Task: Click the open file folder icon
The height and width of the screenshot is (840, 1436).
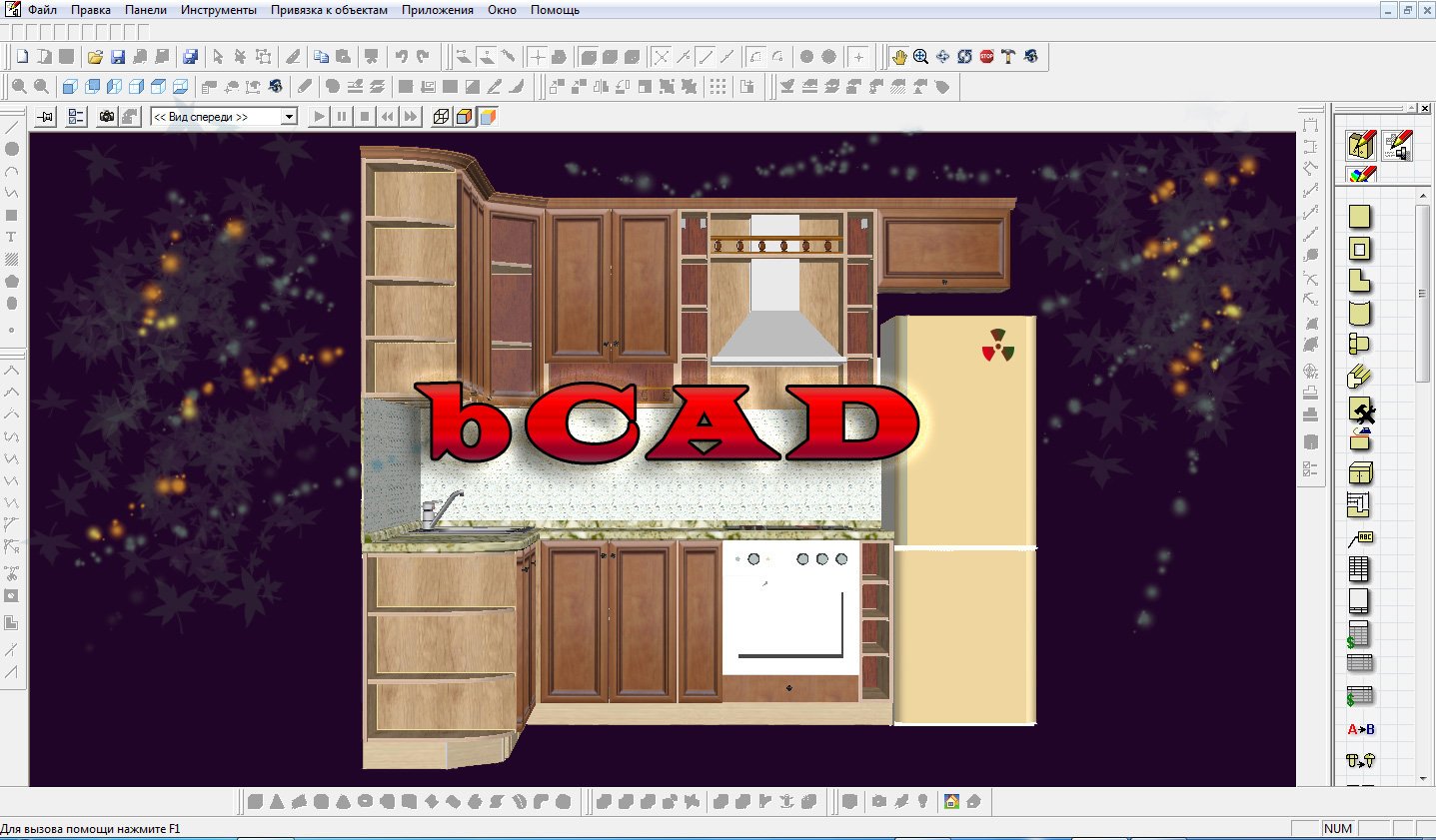Action: click(x=95, y=57)
